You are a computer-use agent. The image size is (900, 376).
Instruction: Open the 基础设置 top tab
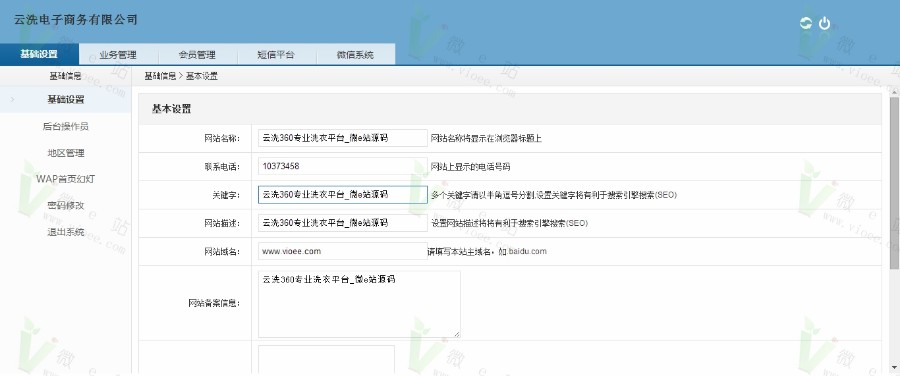tap(39, 55)
